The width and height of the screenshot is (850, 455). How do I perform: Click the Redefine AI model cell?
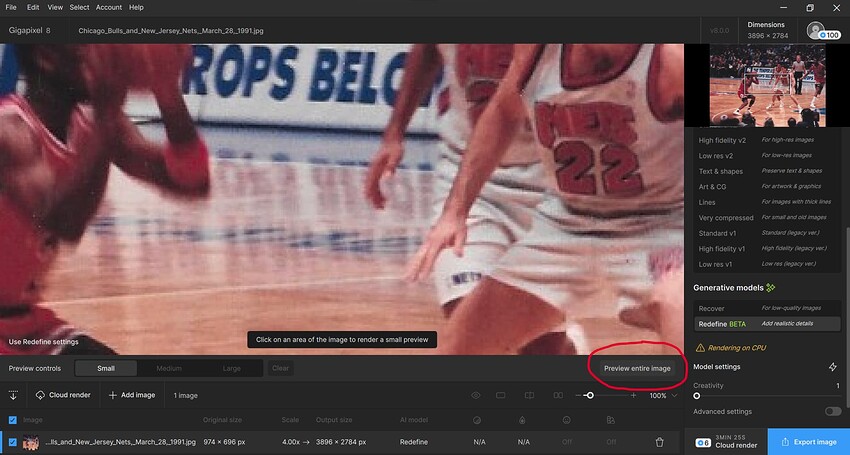click(414, 442)
